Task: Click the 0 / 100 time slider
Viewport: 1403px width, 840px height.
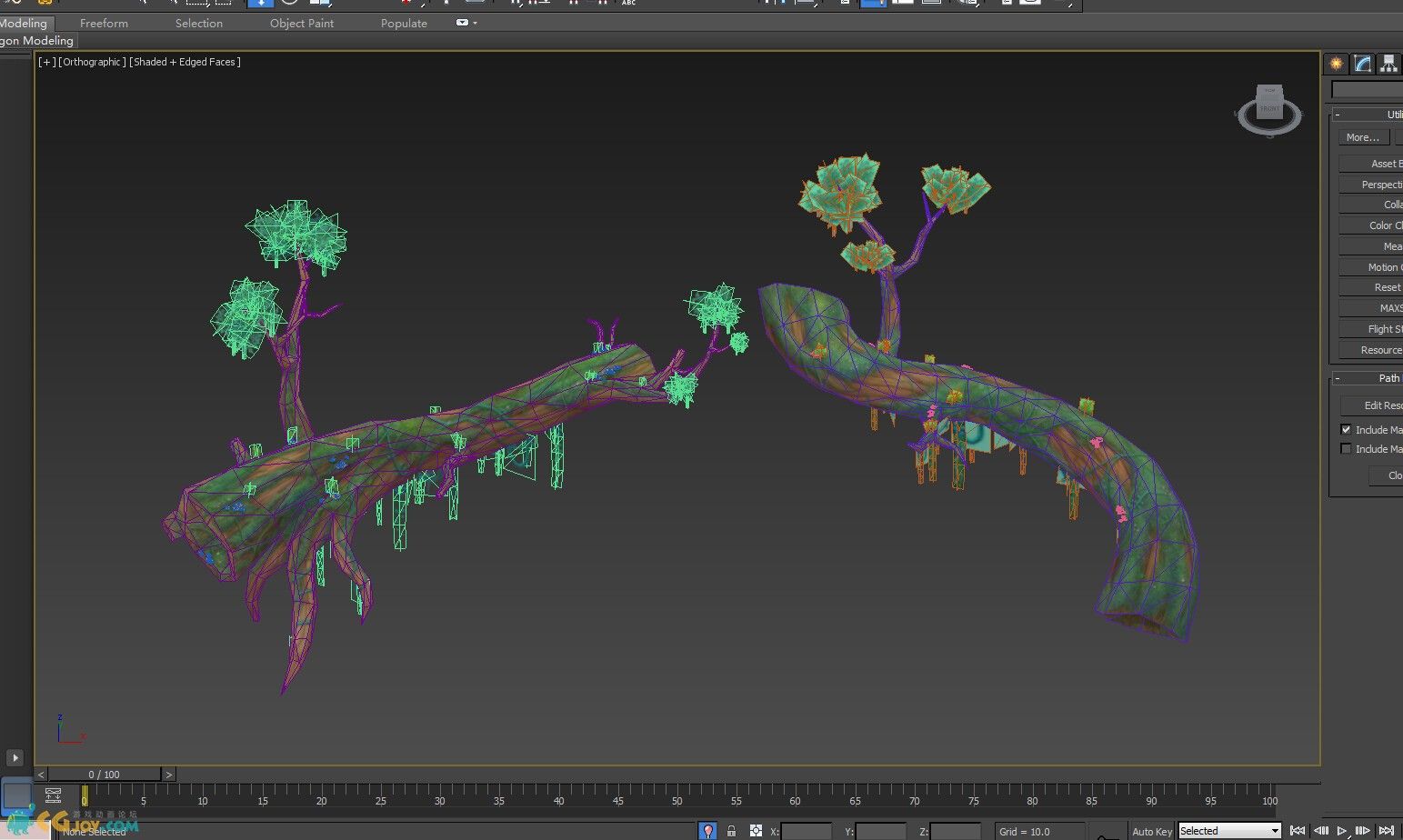Action: click(105, 775)
